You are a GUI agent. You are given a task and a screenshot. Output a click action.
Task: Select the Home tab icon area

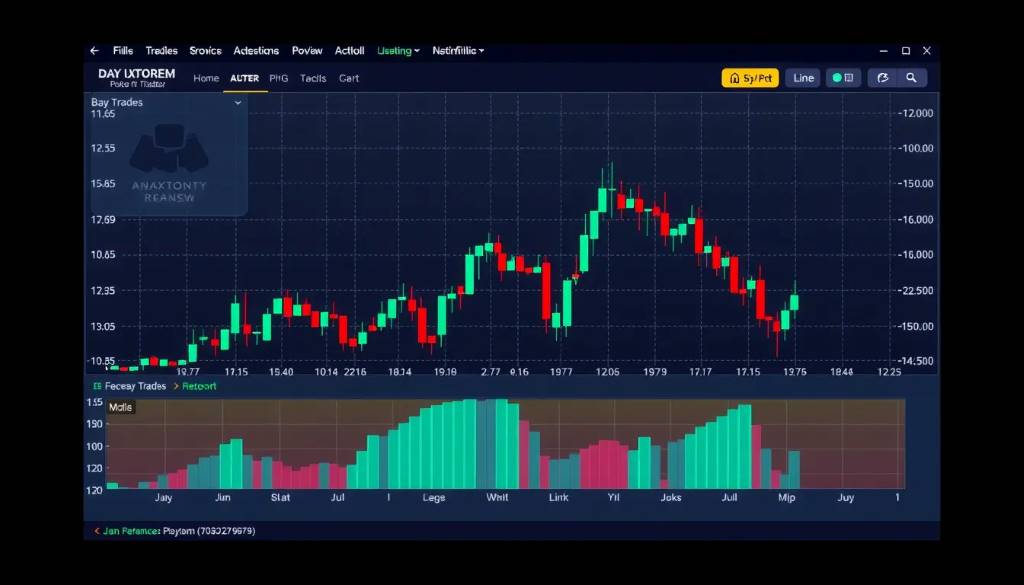[x=206, y=77]
